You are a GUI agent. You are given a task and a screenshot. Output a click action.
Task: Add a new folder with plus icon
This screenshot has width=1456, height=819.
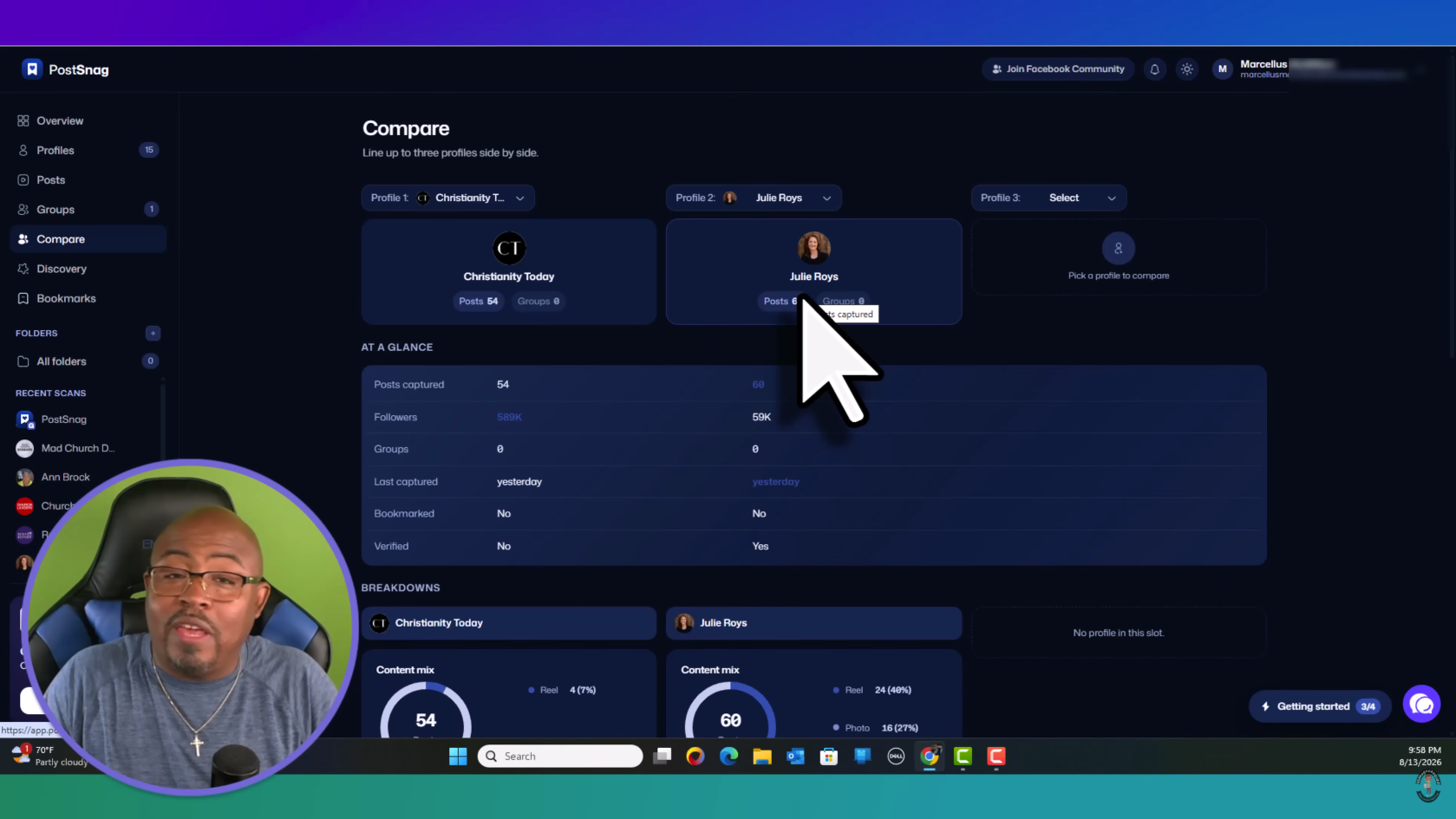(x=153, y=333)
